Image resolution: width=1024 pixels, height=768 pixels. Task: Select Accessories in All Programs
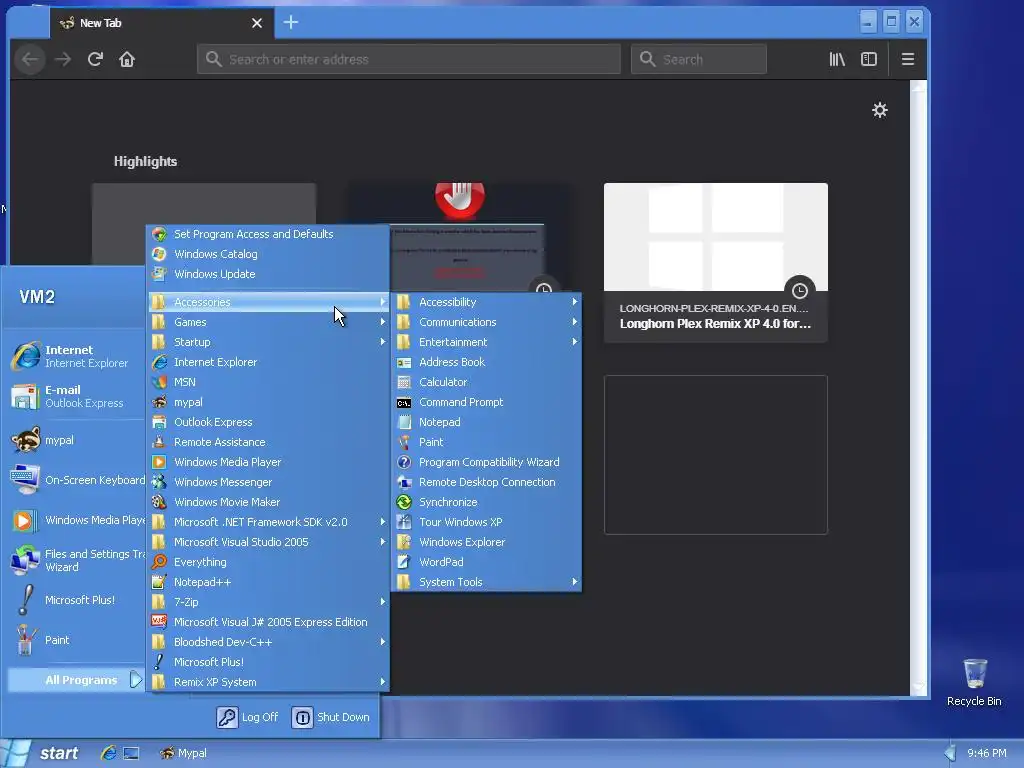pyautogui.click(x=268, y=302)
